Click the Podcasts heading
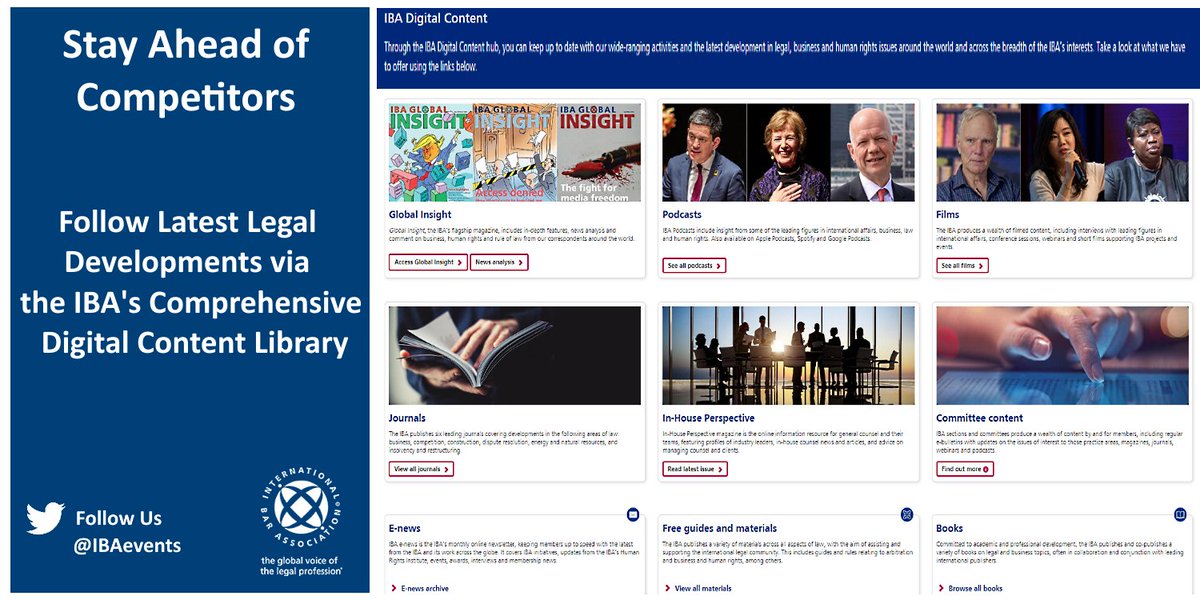1200x600 pixels. [682, 215]
